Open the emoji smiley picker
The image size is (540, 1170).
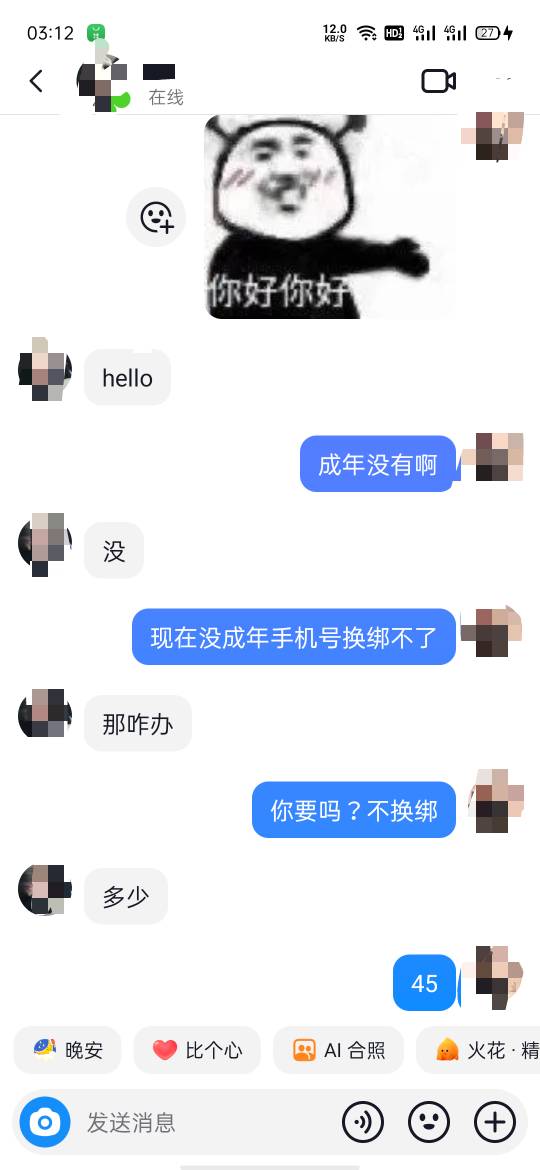(x=429, y=1121)
